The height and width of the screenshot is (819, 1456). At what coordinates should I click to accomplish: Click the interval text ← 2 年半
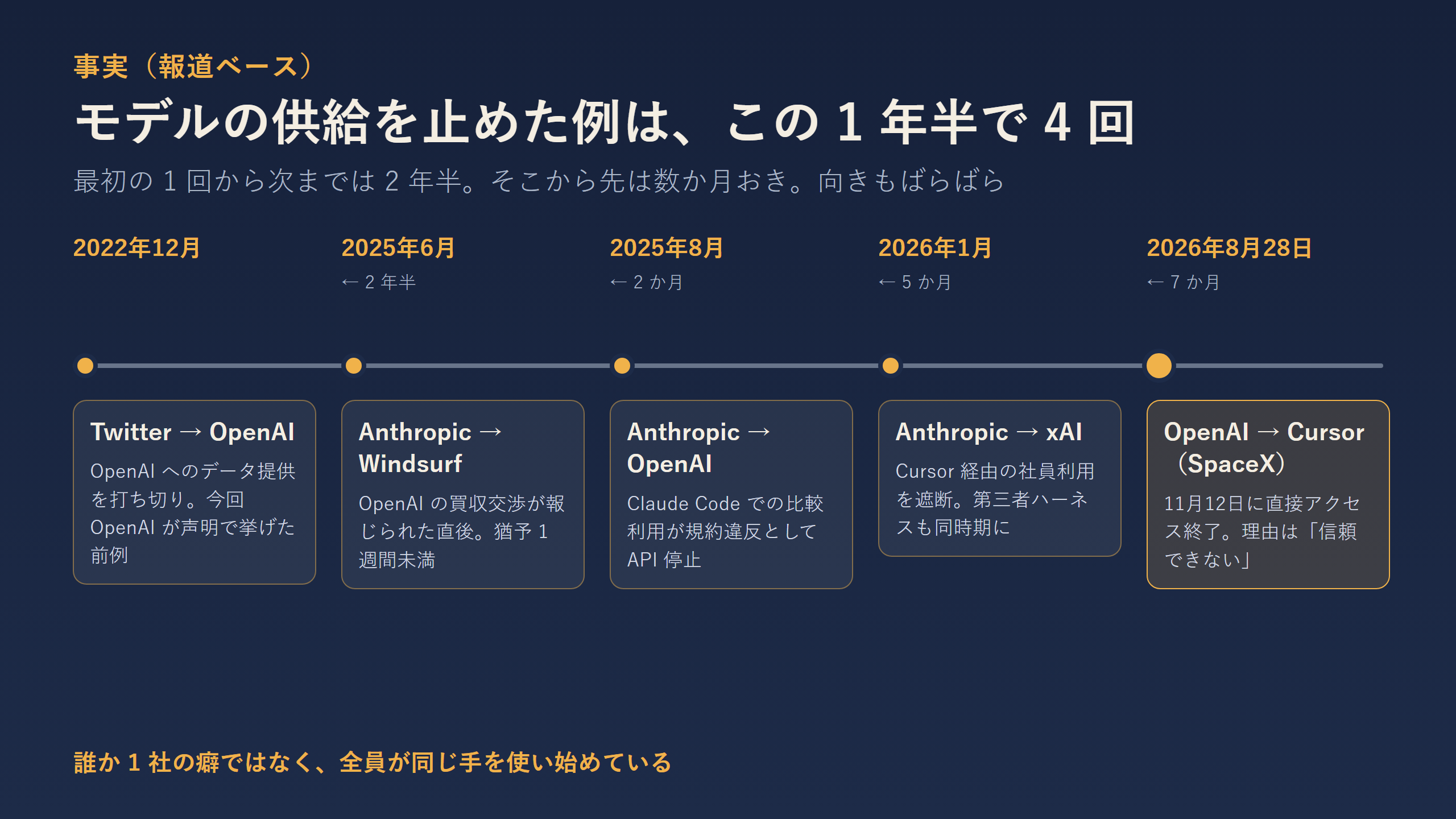click(x=379, y=282)
